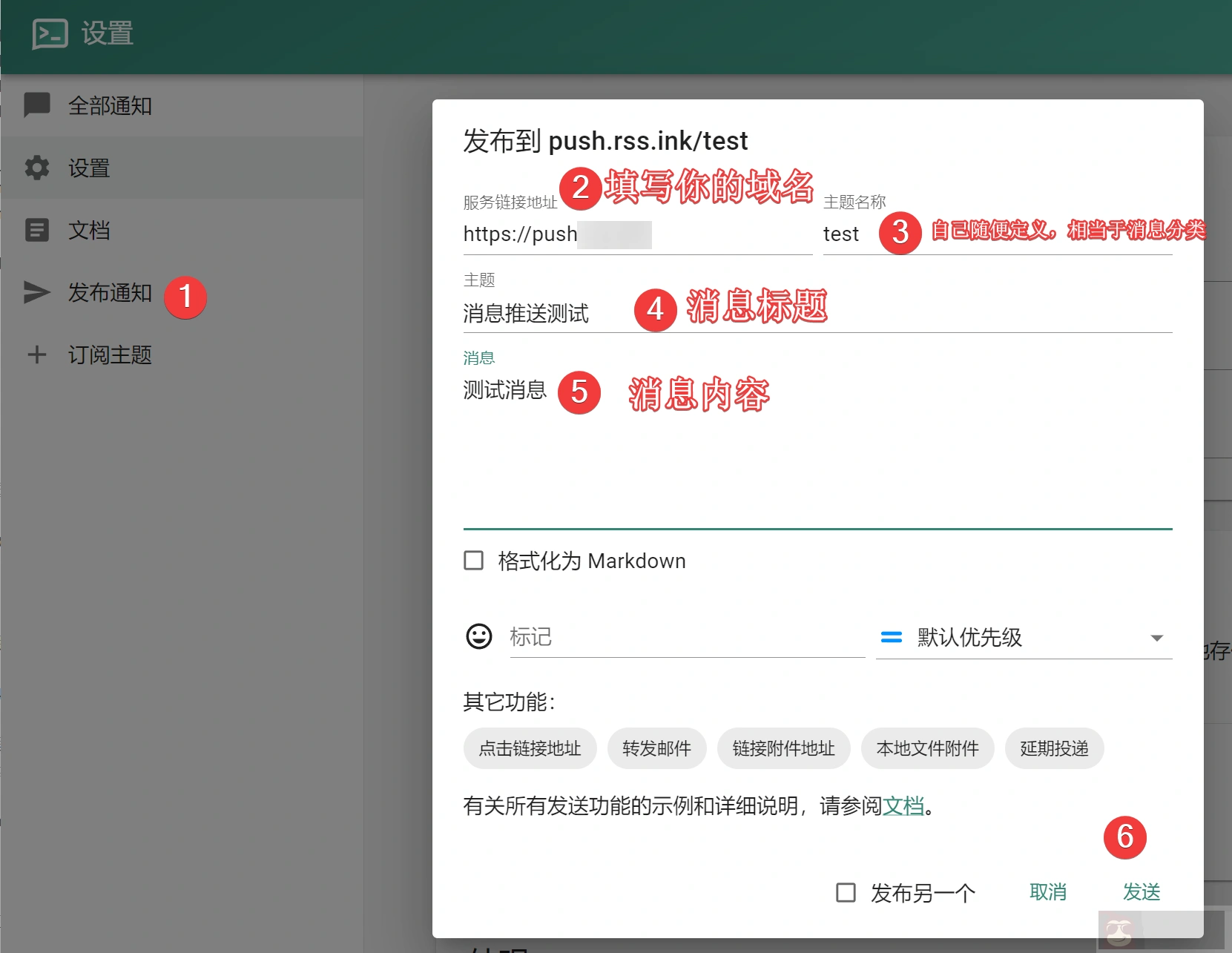1232x953 pixels.
Task: Select 全部通知 in the sidebar
Action: click(x=110, y=105)
